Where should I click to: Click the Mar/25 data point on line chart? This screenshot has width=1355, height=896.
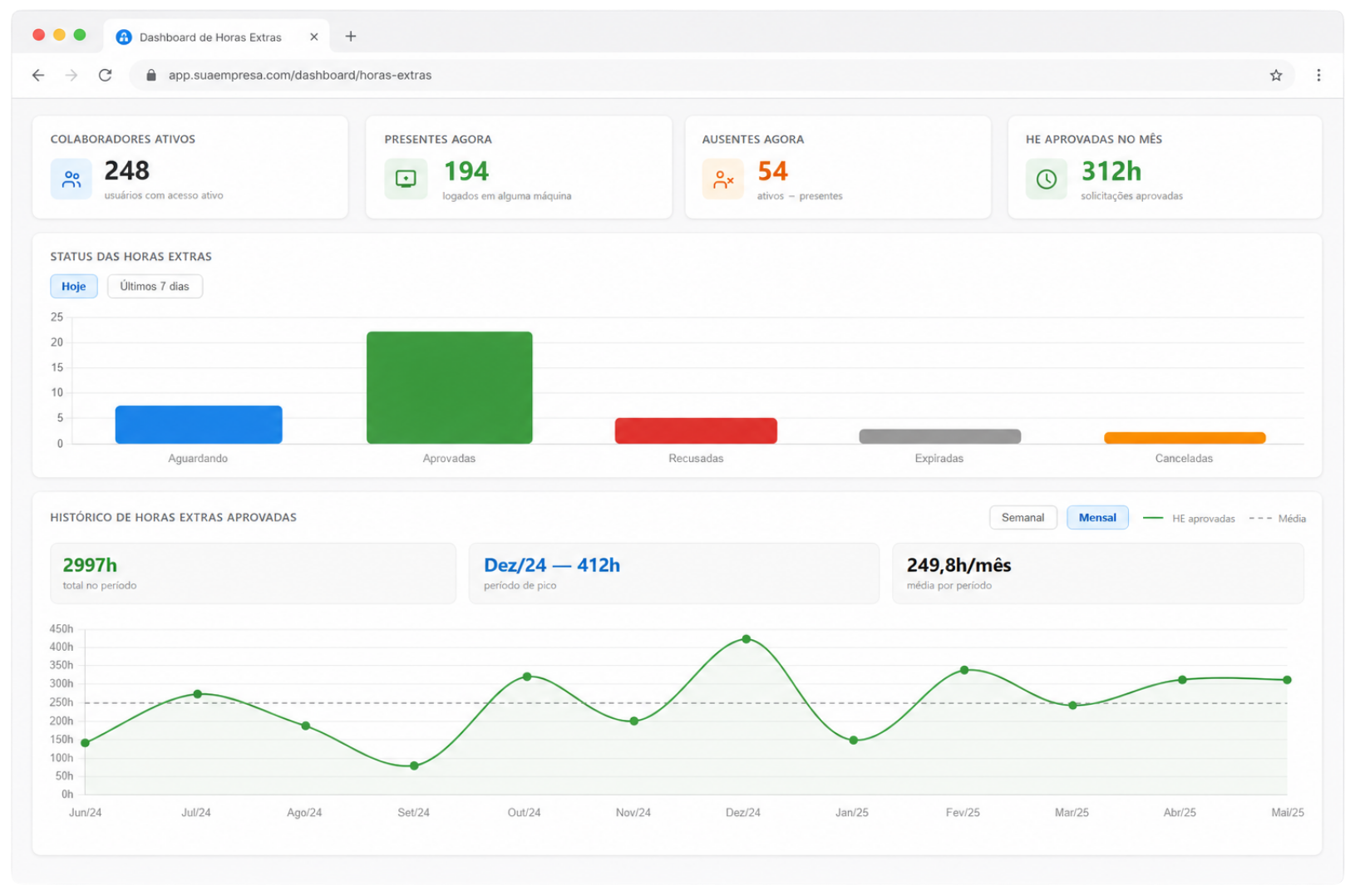tap(1073, 706)
